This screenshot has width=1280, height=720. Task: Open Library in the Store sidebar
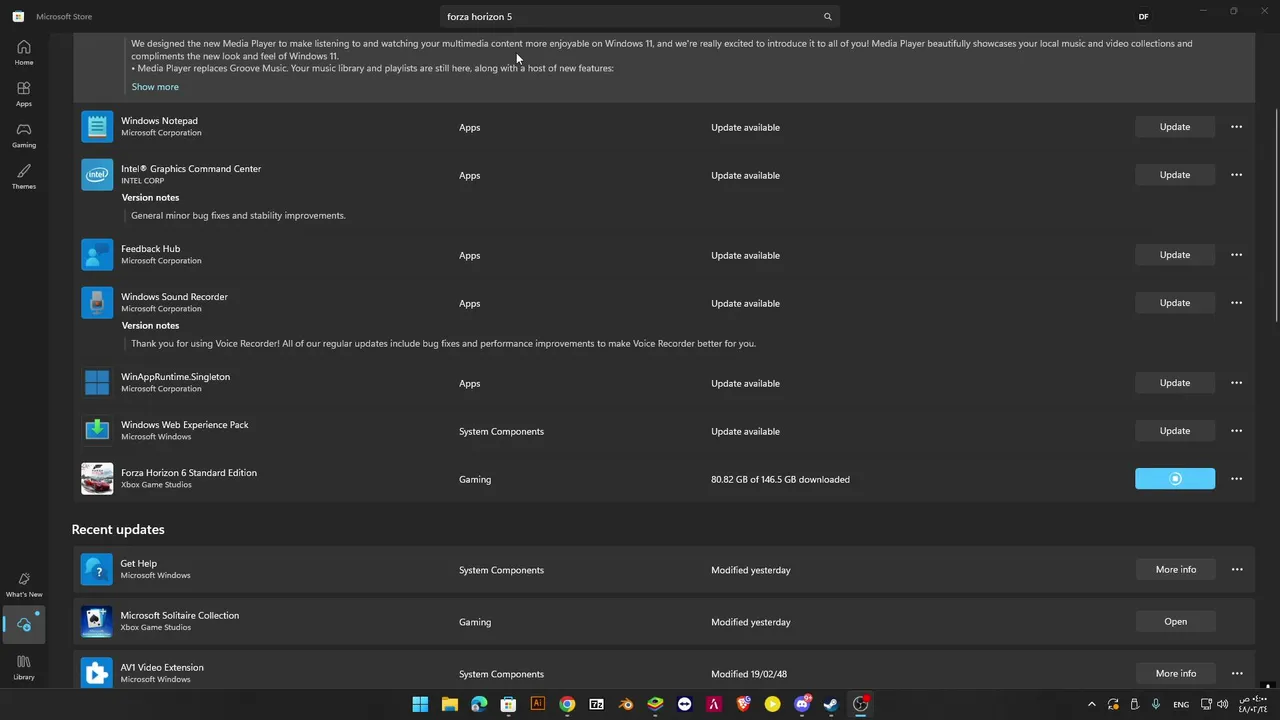pos(24,667)
